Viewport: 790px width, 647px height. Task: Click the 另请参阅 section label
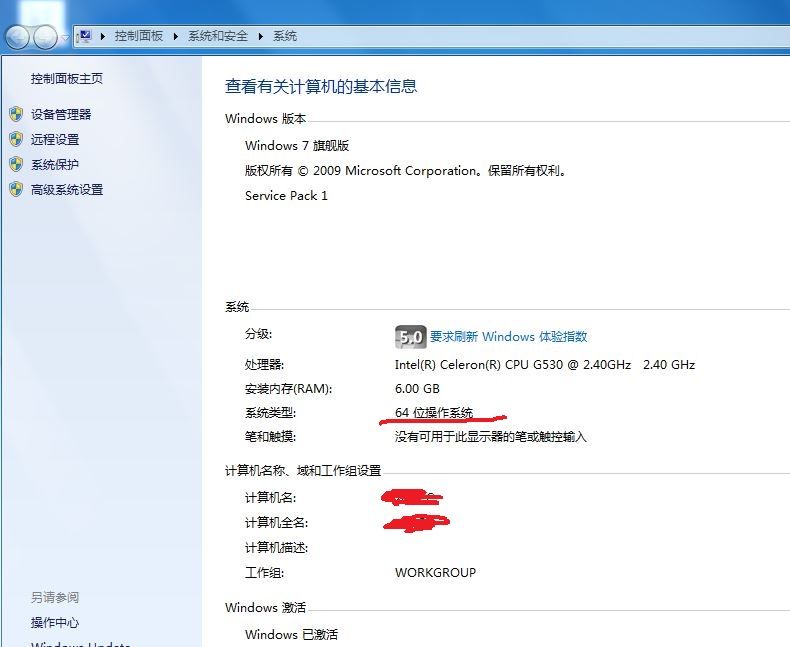coord(55,598)
